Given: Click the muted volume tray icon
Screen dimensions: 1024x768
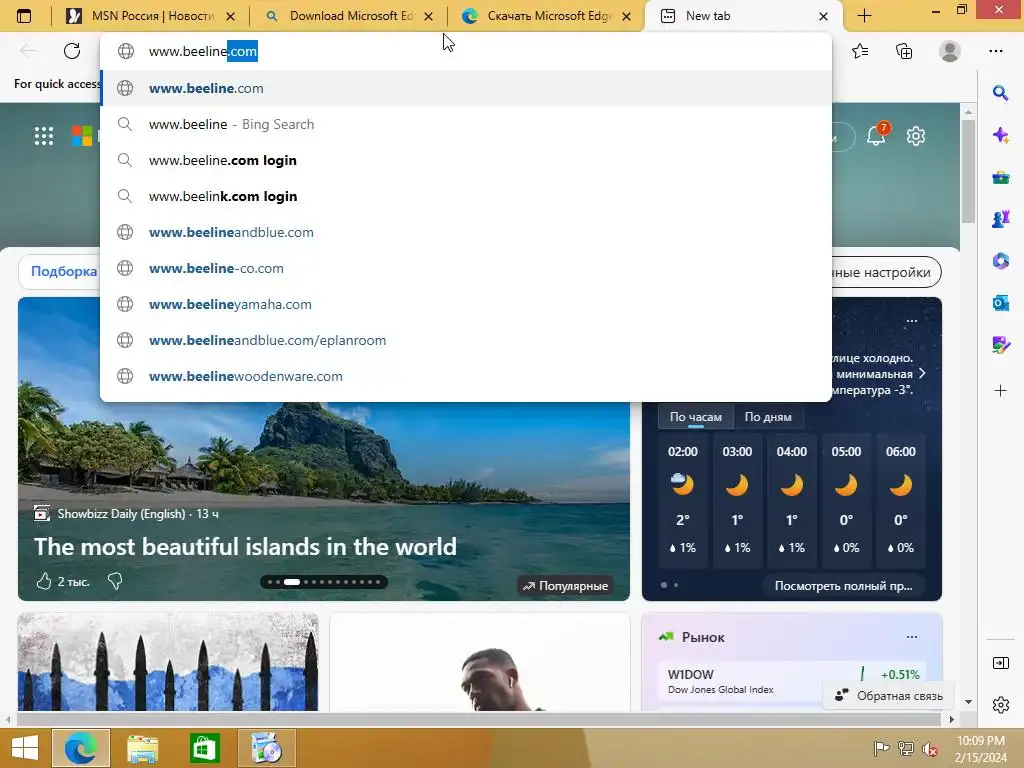Looking at the screenshot, I should tap(930, 749).
